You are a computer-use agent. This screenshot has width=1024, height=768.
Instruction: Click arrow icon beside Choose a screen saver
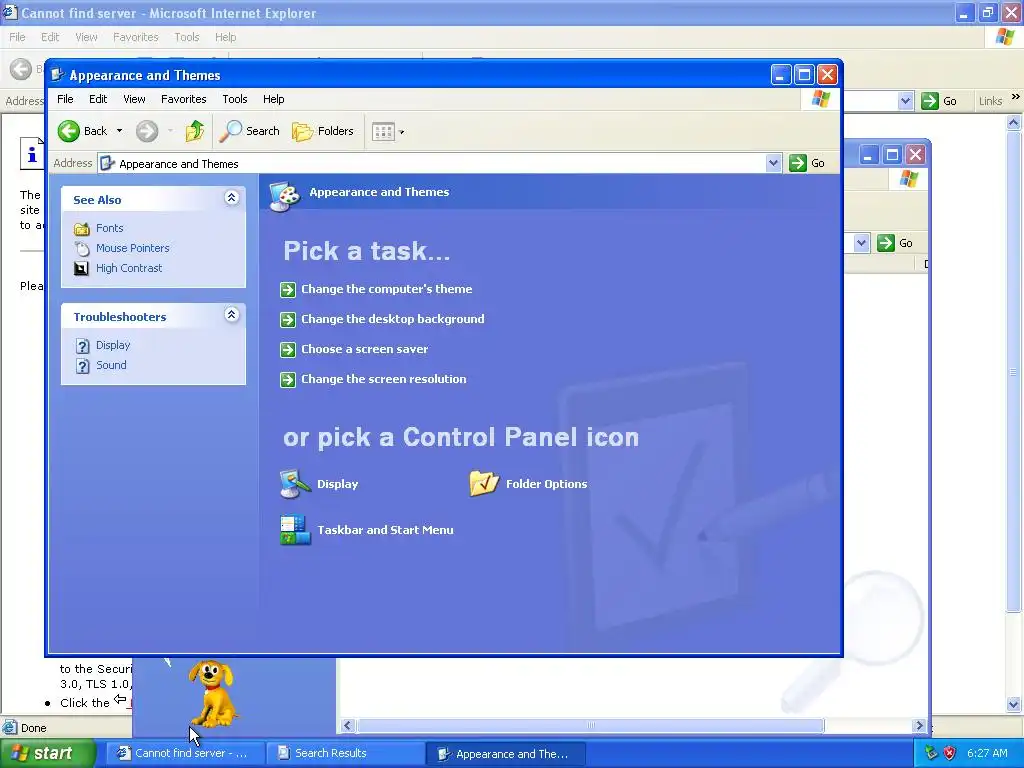[x=288, y=349]
